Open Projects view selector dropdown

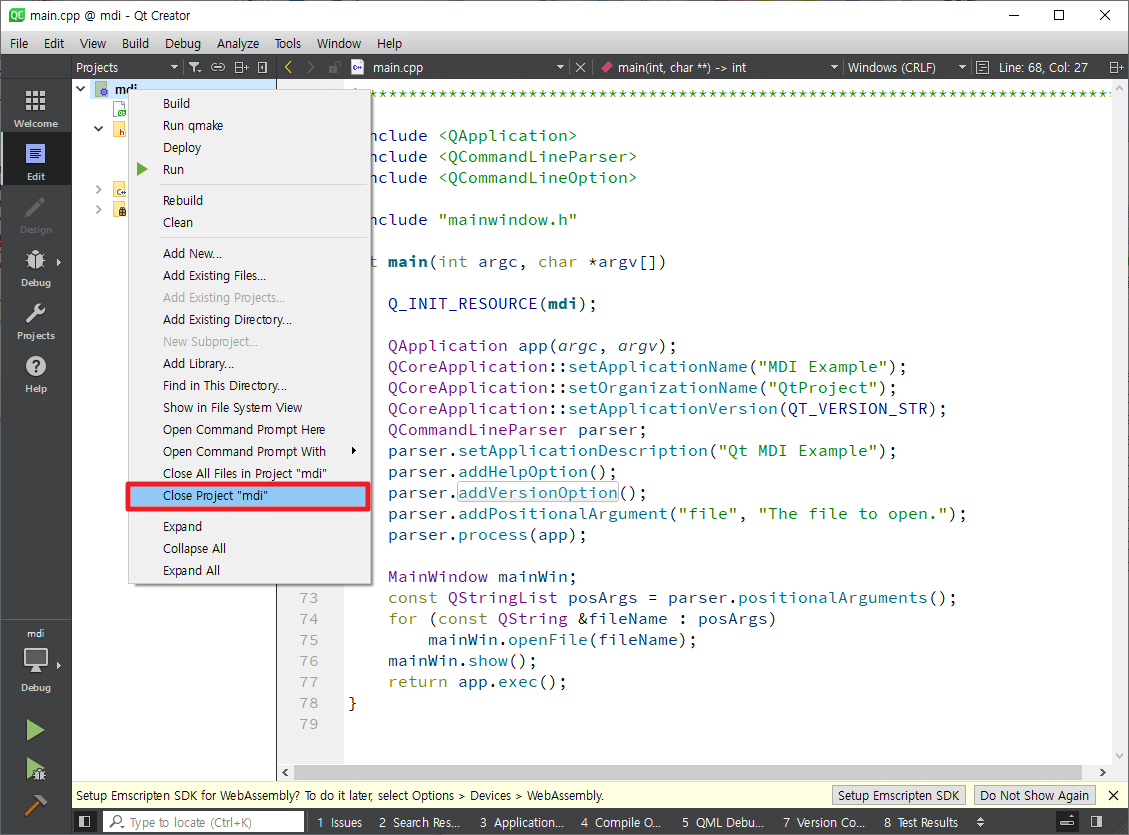[x=127, y=67]
